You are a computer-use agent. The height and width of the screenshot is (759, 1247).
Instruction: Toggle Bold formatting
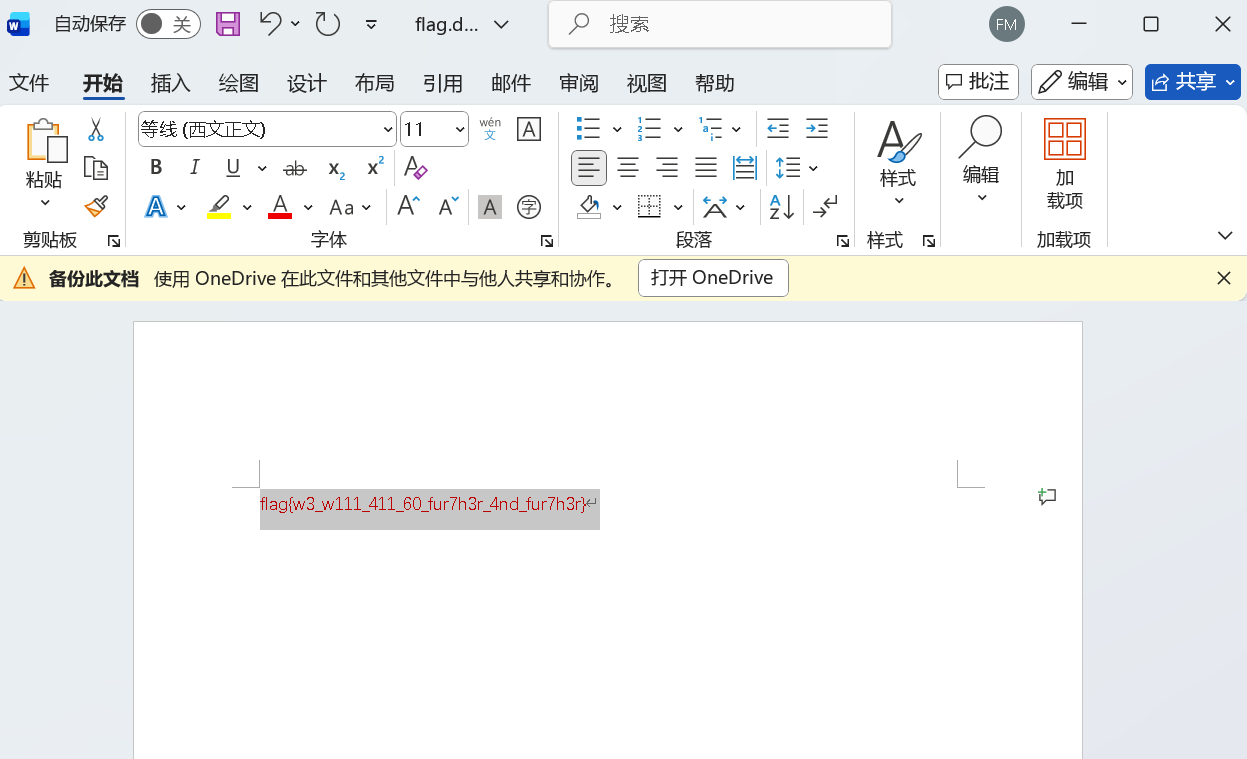(x=156, y=168)
